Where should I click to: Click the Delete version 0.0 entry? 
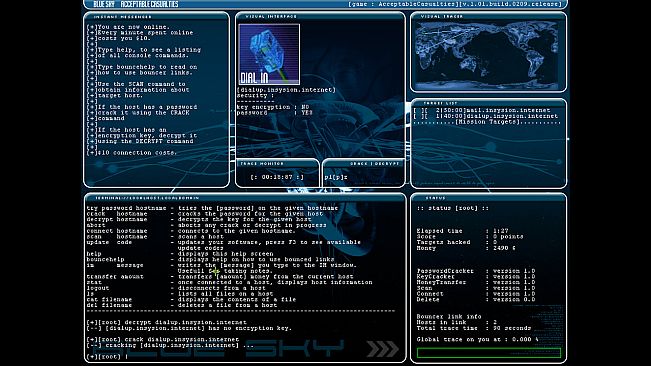click(x=476, y=300)
